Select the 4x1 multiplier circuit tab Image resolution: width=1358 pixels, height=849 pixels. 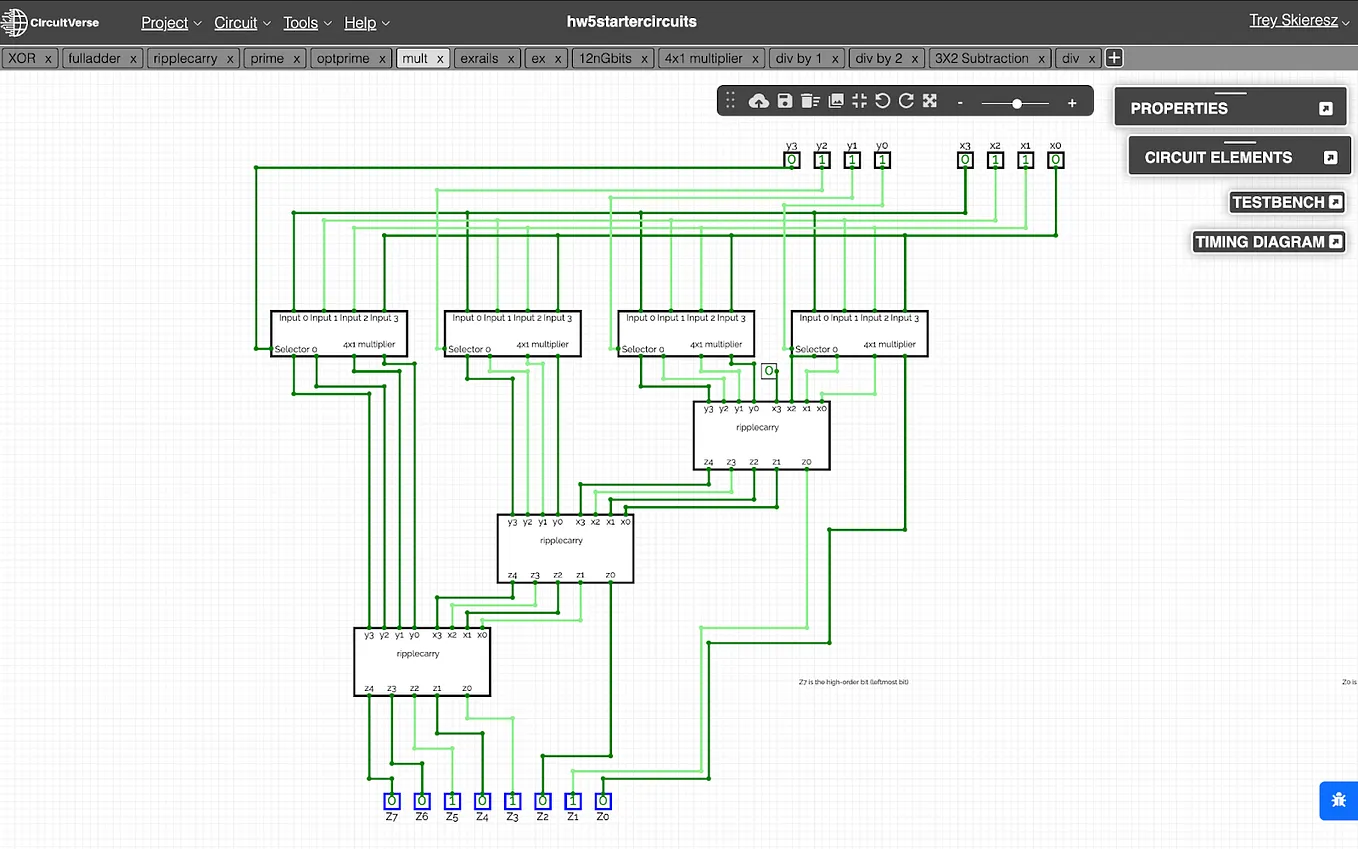pos(703,57)
